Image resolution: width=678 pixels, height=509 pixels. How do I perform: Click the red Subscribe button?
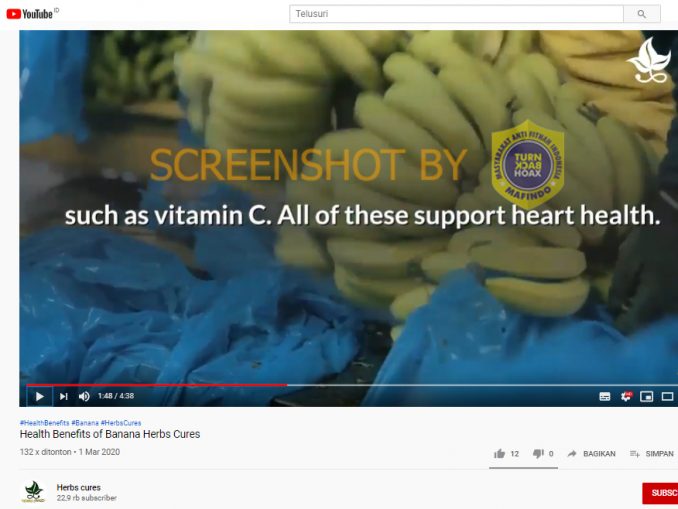pyautogui.click(x=660, y=493)
